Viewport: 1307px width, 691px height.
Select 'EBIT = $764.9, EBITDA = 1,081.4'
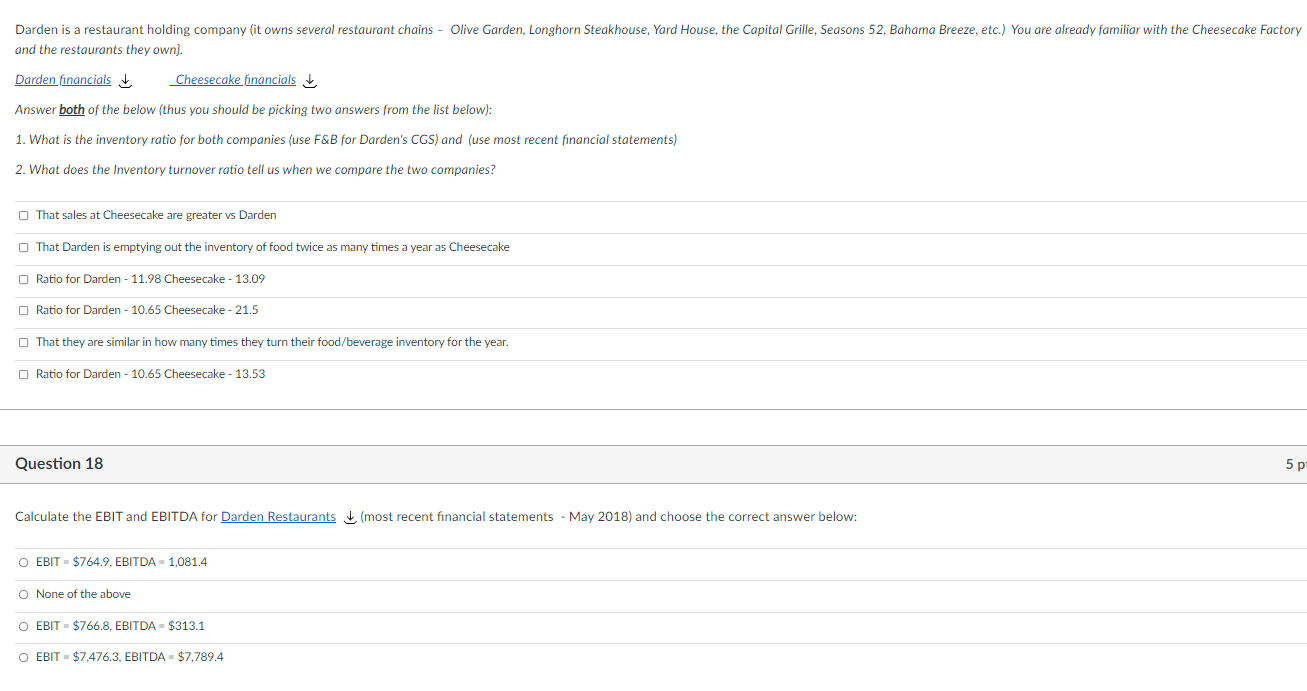coord(22,562)
